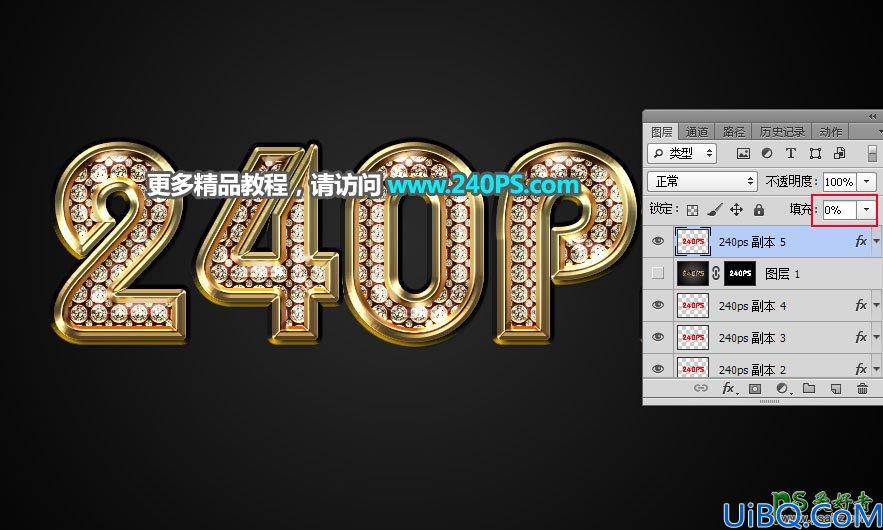Click the panel bottom resize grip
This screenshot has width=883, height=530.
pos(769,402)
